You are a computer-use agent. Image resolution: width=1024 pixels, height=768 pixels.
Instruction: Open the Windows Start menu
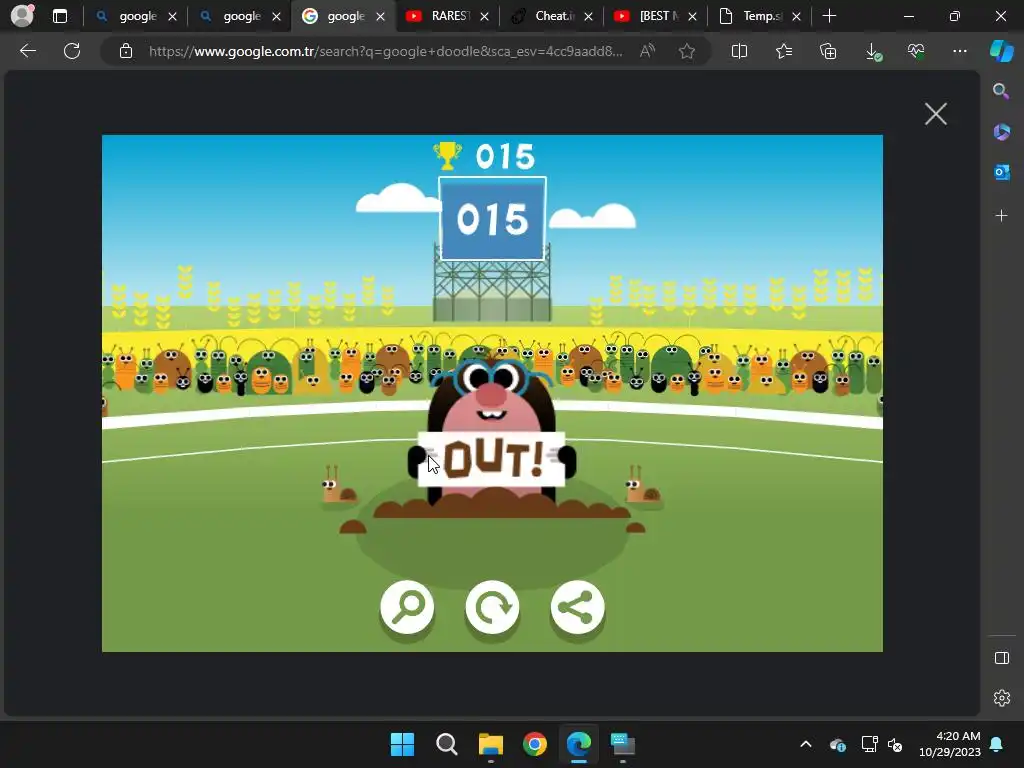(402, 744)
